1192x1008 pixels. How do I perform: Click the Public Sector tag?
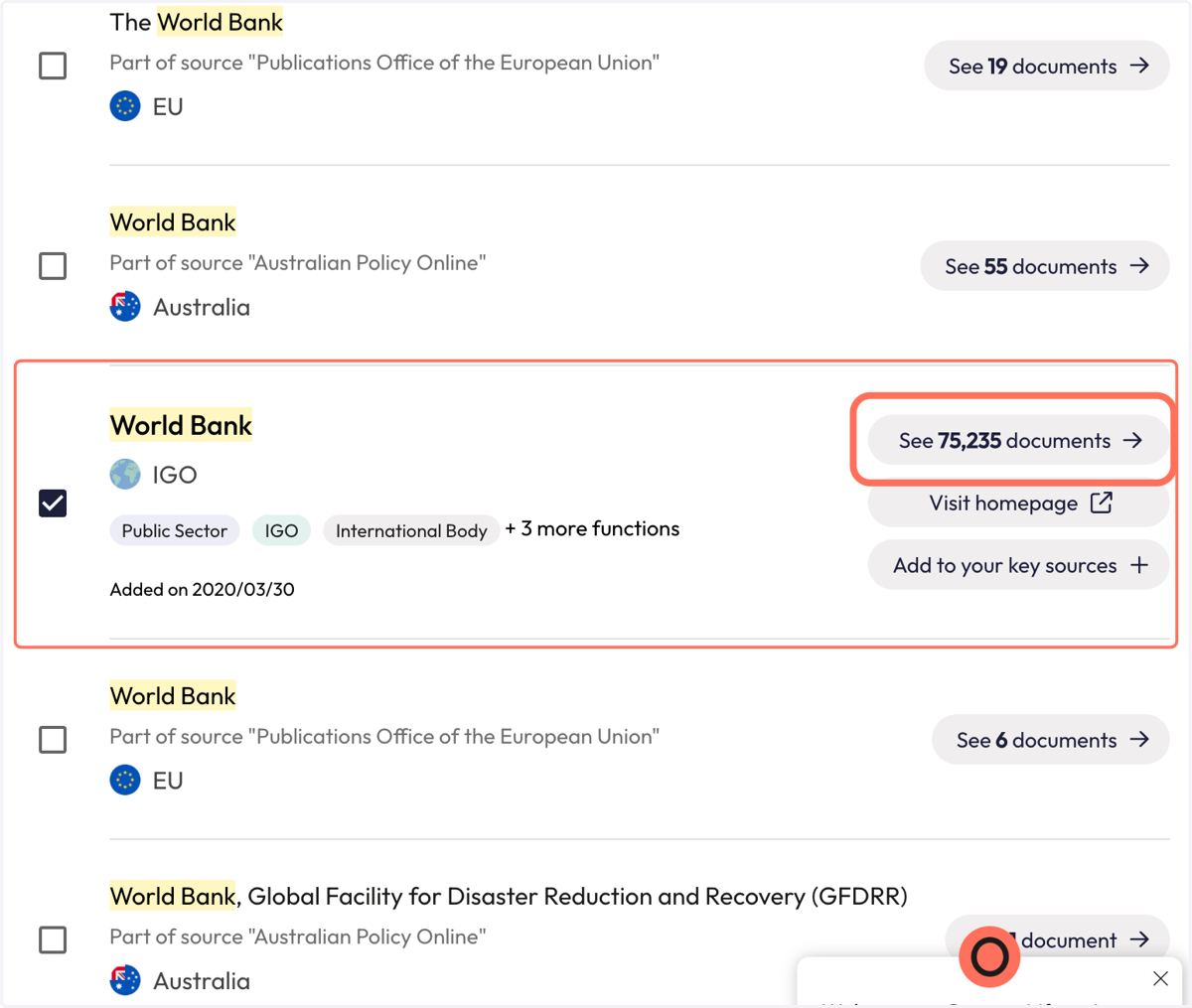(x=175, y=530)
